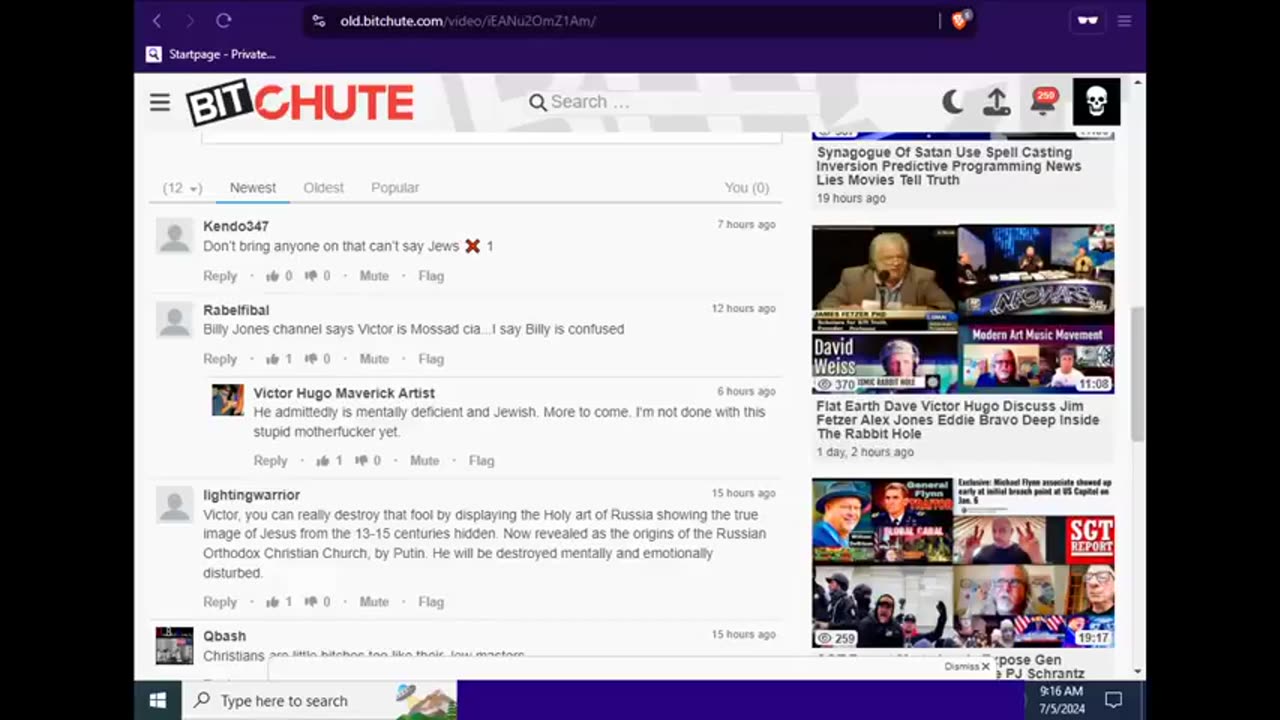Reply to Victor Hugo Maverick Artist

[x=270, y=461]
